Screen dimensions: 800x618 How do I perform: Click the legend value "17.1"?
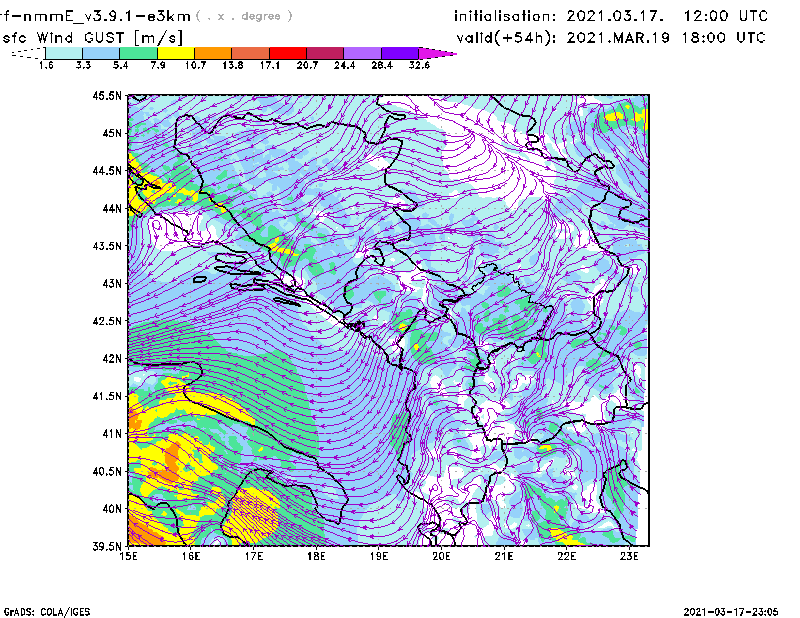(x=269, y=65)
